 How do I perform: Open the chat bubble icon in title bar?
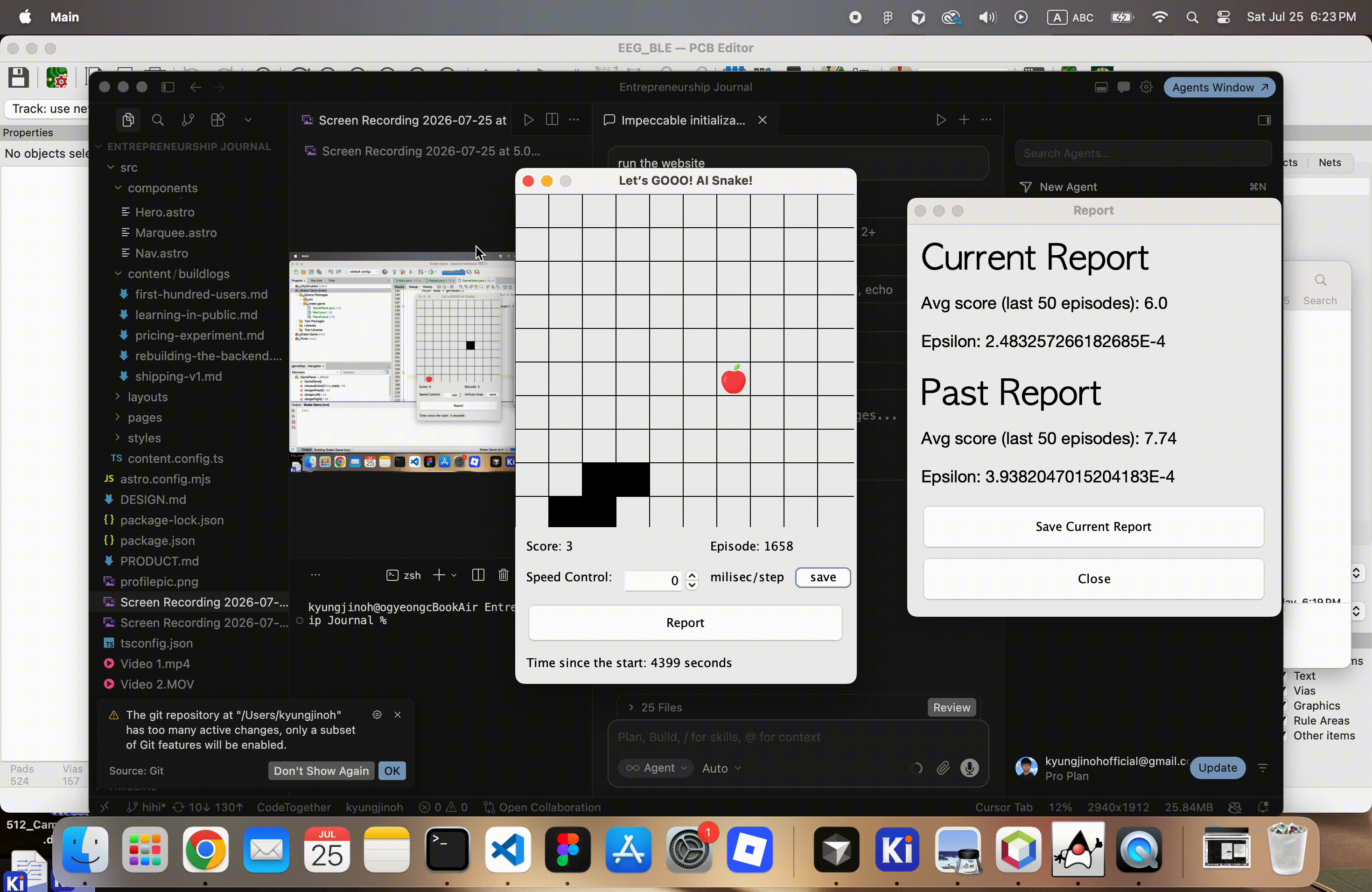(x=1123, y=88)
